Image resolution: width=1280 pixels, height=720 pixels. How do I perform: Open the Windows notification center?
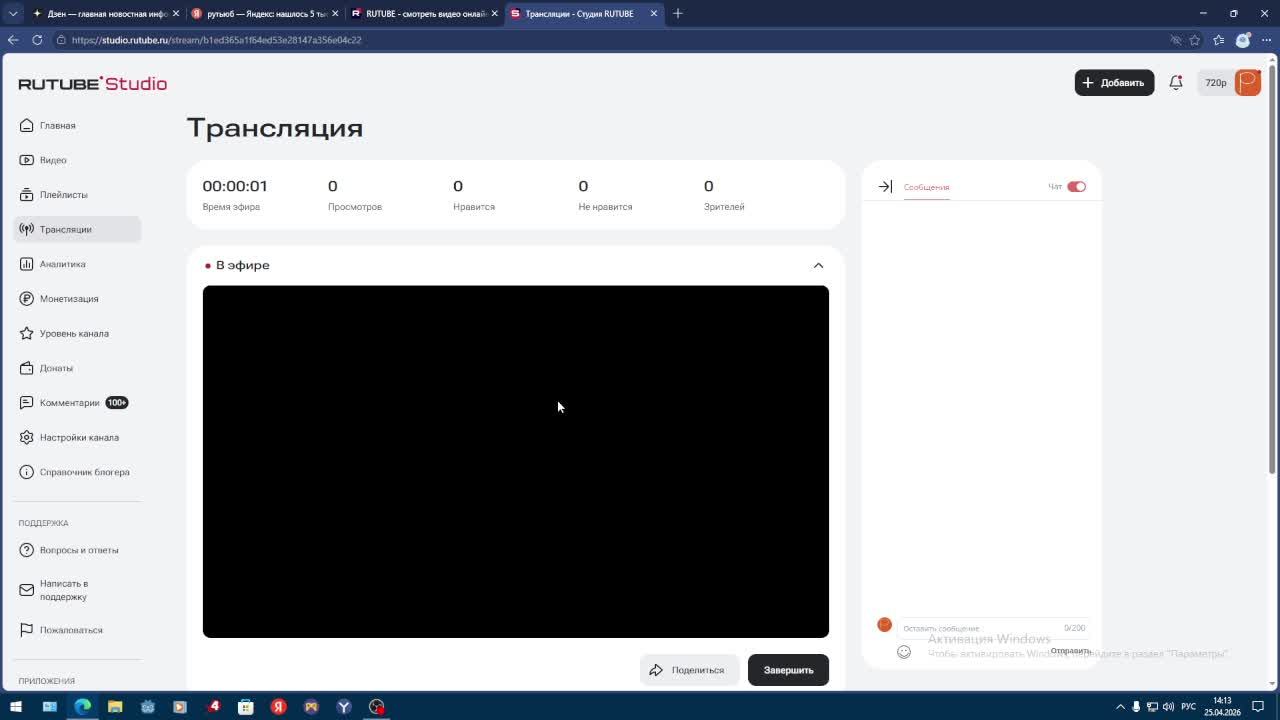1258,707
